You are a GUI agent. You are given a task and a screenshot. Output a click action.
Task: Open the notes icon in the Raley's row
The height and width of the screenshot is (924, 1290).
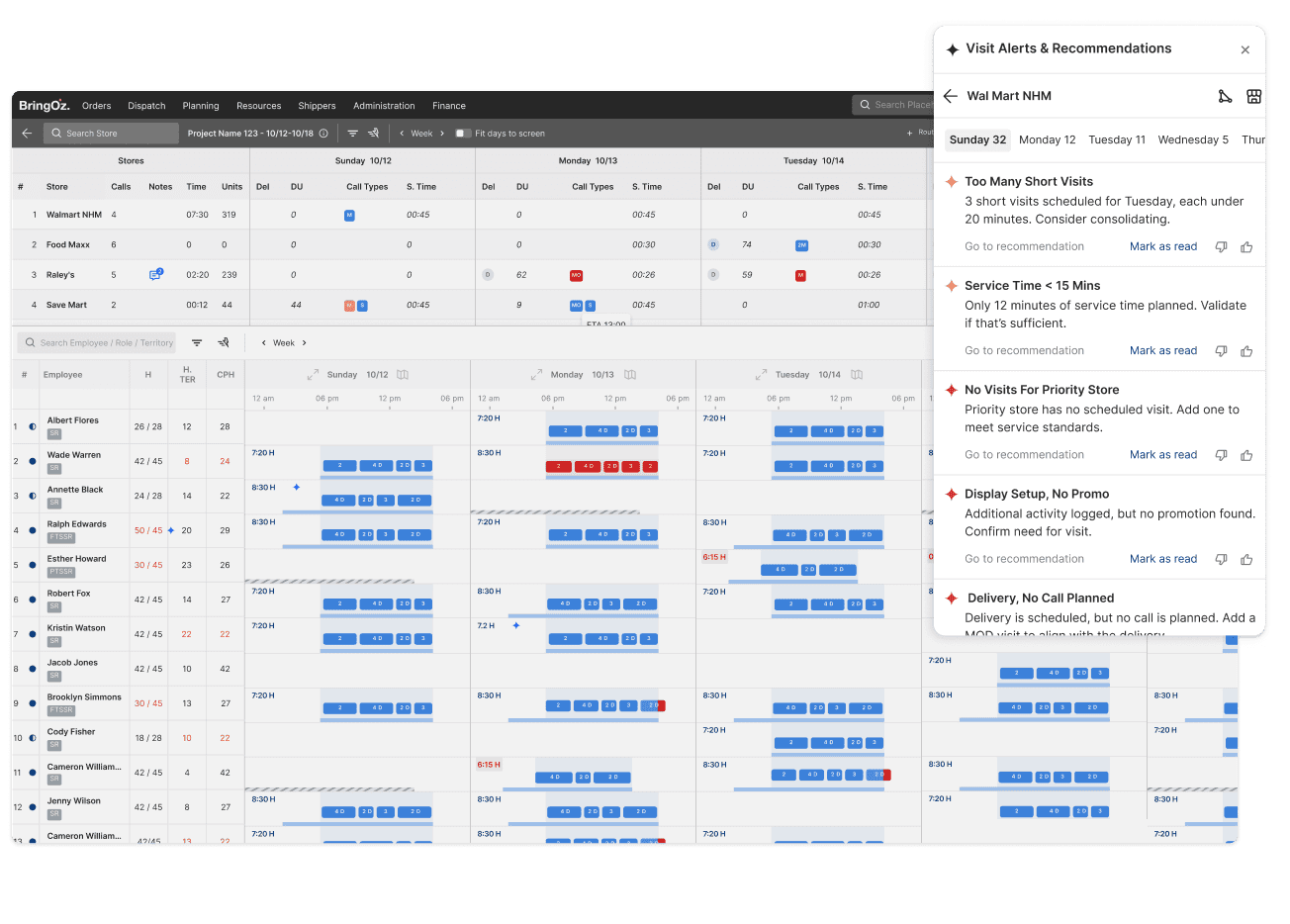[155, 274]
